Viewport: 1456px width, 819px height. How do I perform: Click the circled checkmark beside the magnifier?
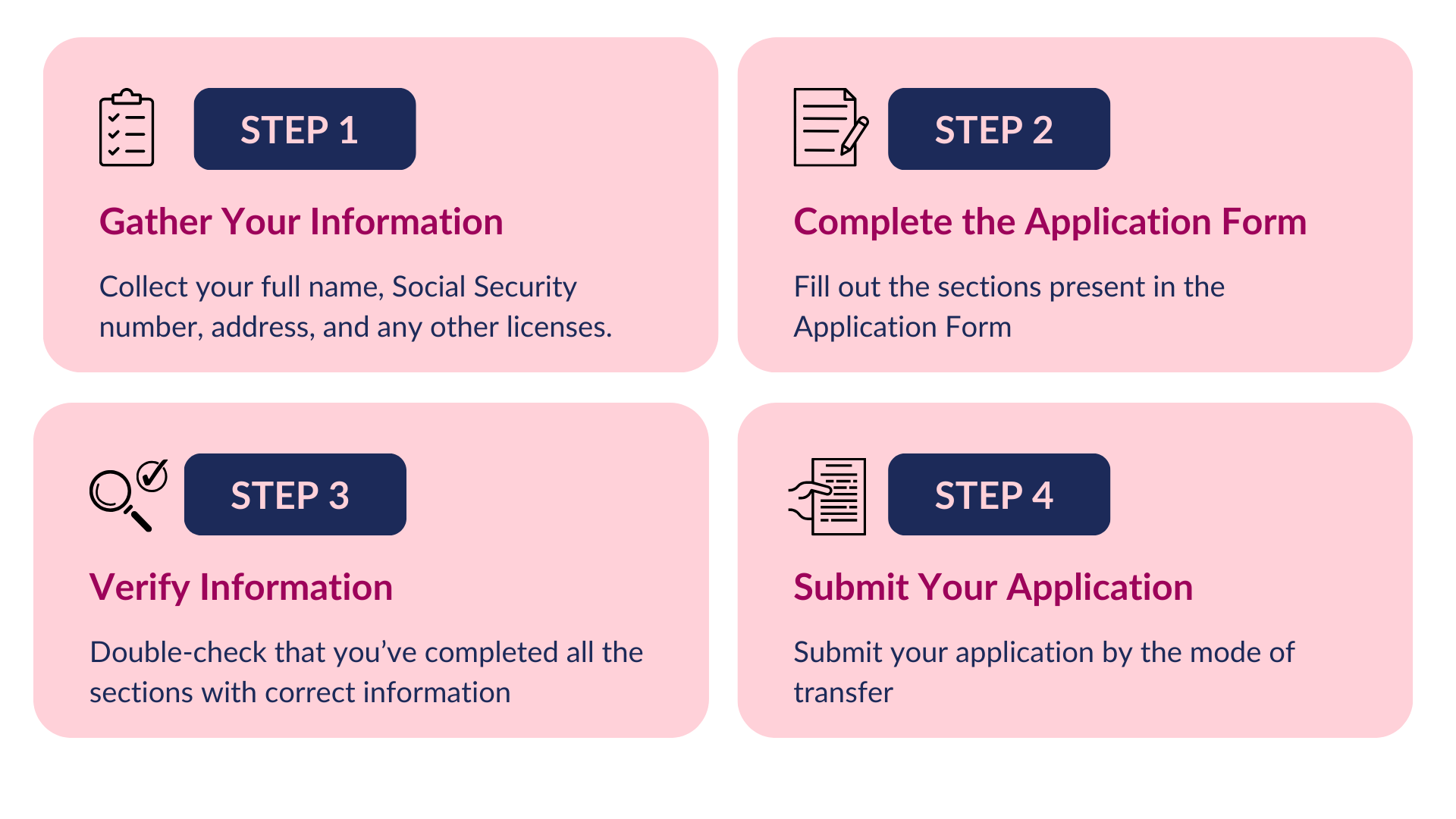coord(152,476)
